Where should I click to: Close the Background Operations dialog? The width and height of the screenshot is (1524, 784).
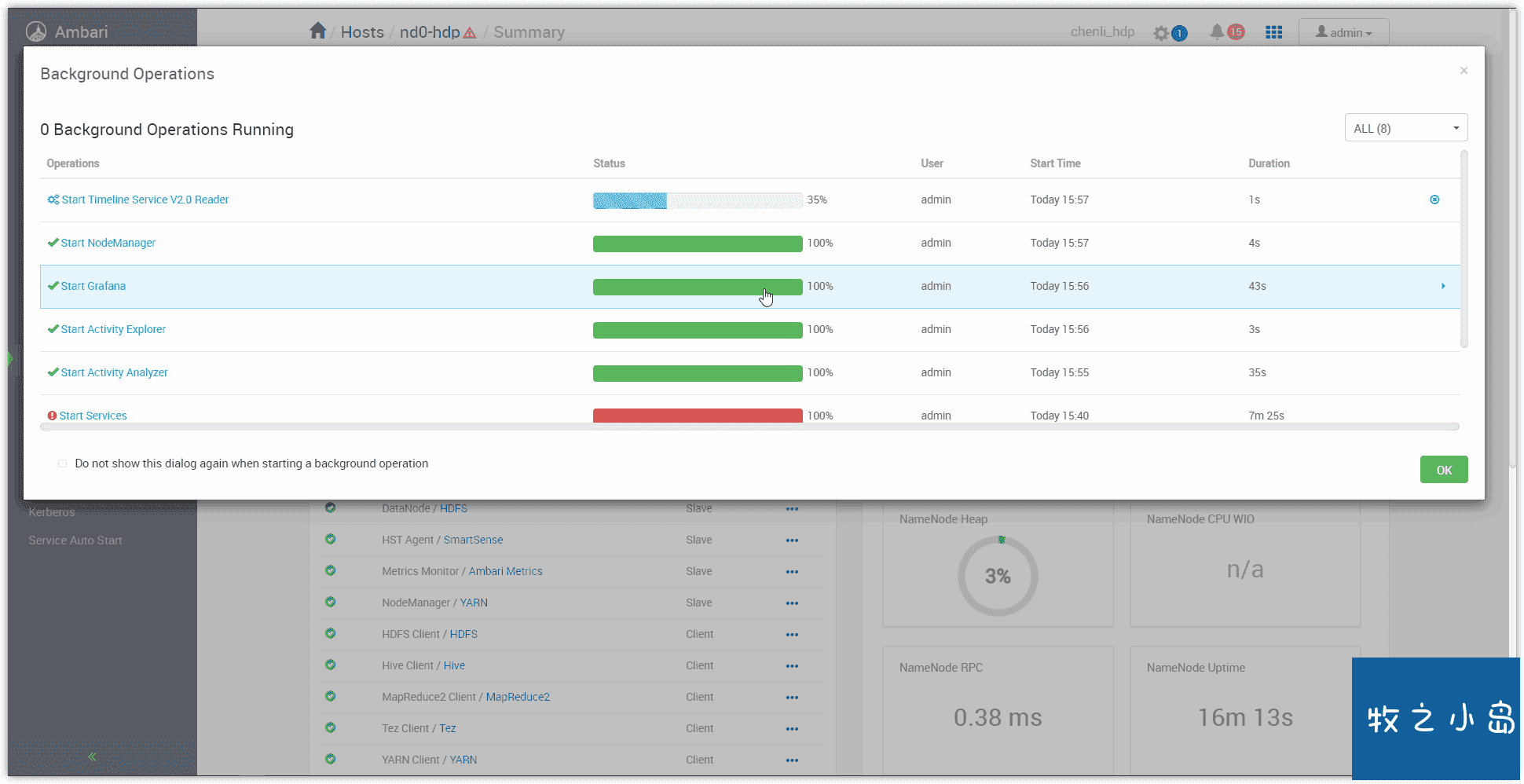point(1464,71)
